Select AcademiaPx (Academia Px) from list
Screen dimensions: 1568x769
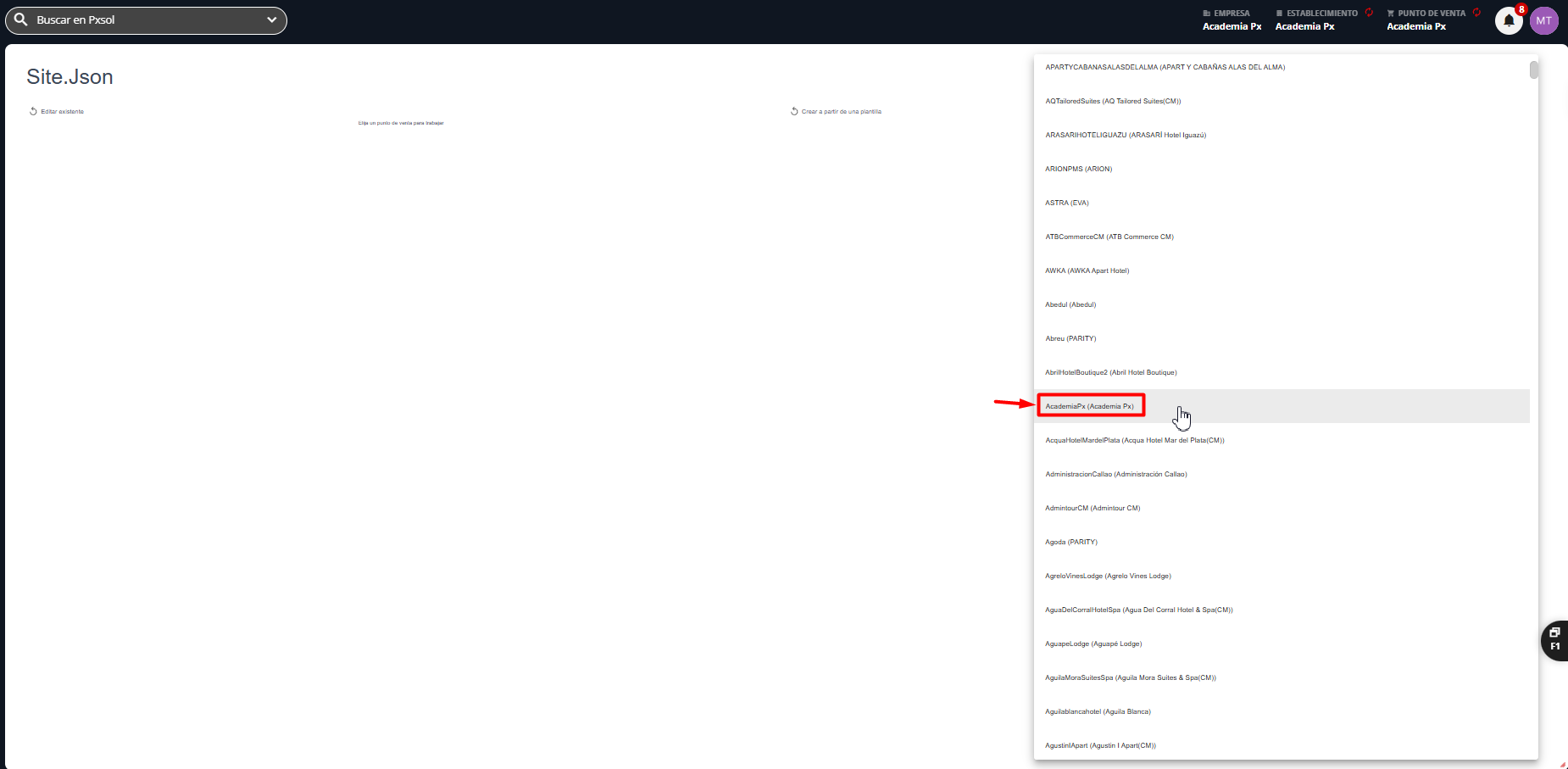click(1089, 406)
